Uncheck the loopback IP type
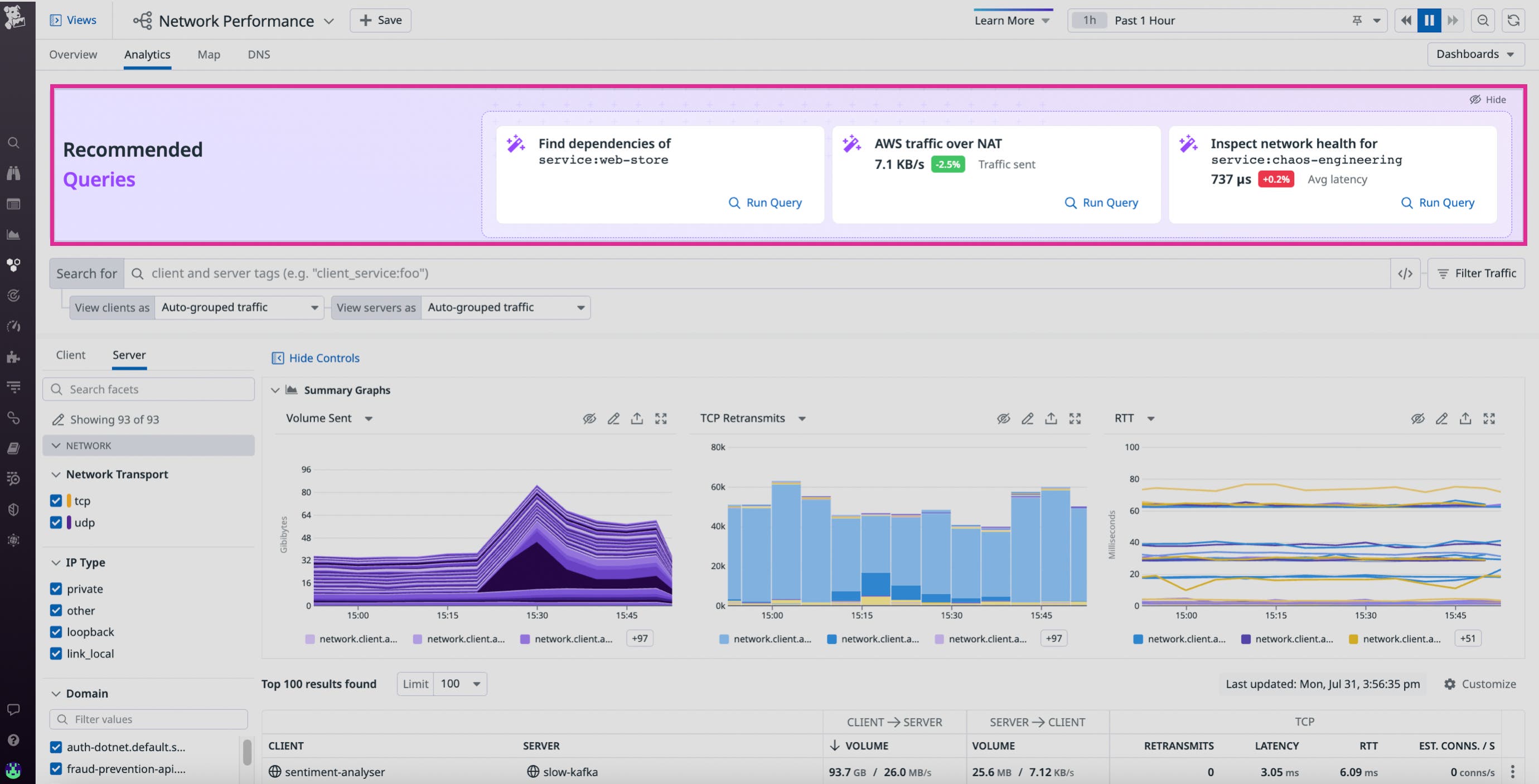 (56, 632)
